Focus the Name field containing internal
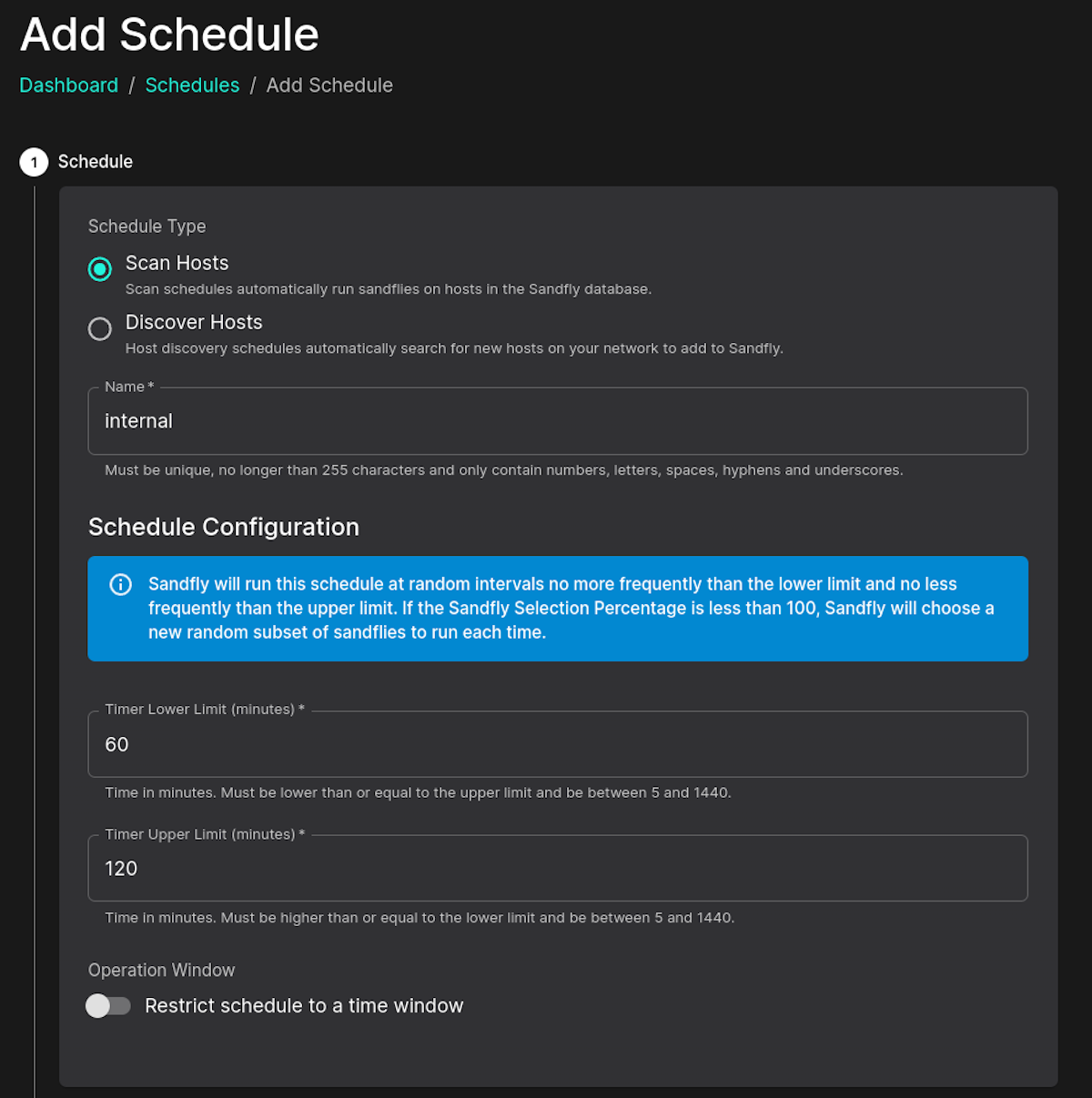This screenshot has width=1092, height=1098. [x=364, y=420]
